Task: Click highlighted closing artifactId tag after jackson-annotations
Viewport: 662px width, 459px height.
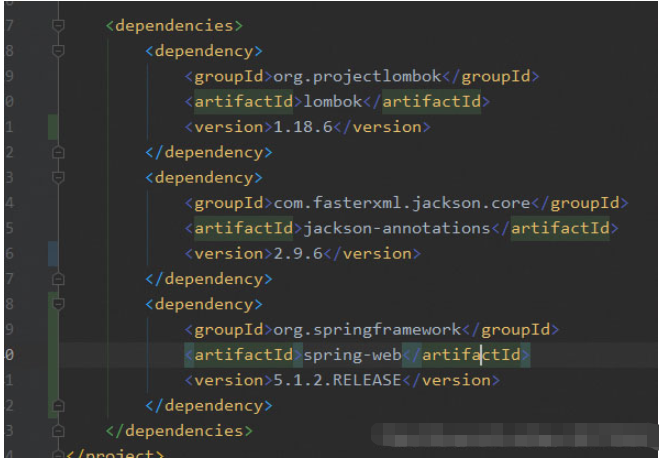Action: coord(555,228)
